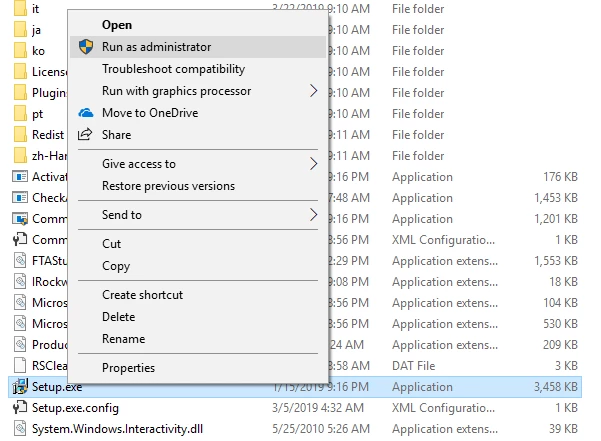Click the 1,553 KB size cell
601x441 pixels.
[556, 261]
